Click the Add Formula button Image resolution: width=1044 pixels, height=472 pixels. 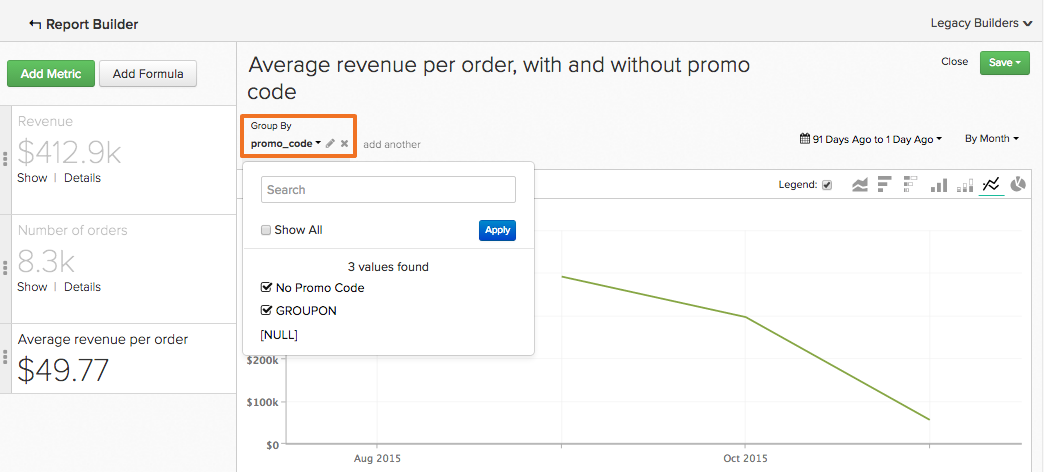click(148, 73)
